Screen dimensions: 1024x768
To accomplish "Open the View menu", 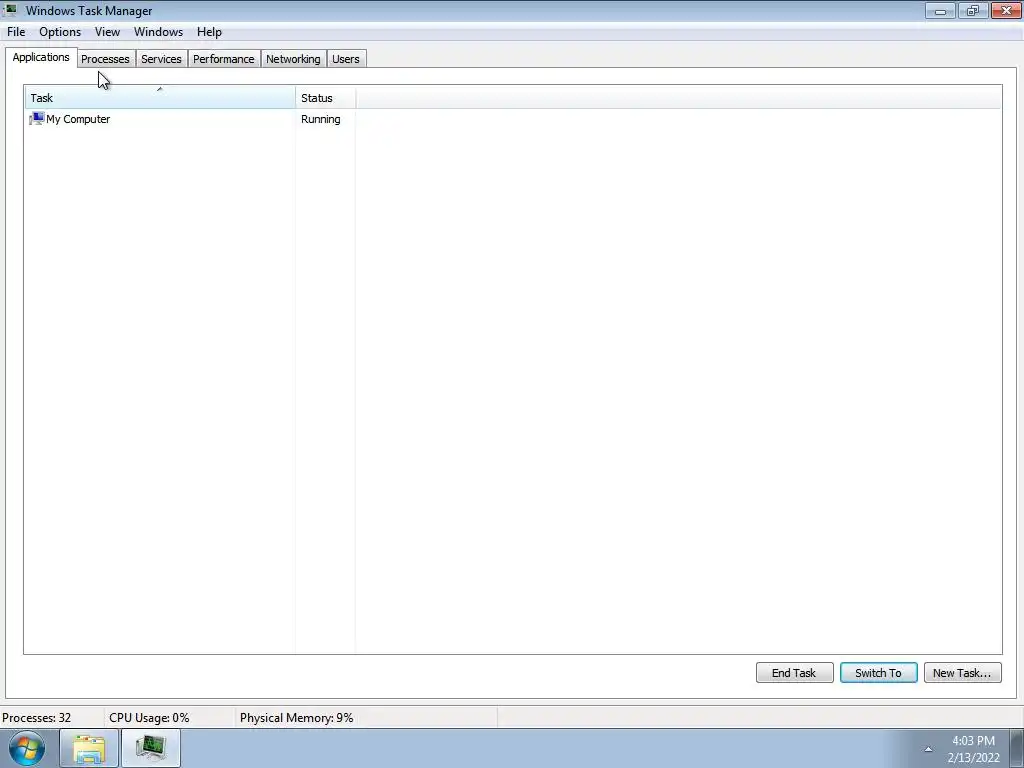I will click(107, 32).
